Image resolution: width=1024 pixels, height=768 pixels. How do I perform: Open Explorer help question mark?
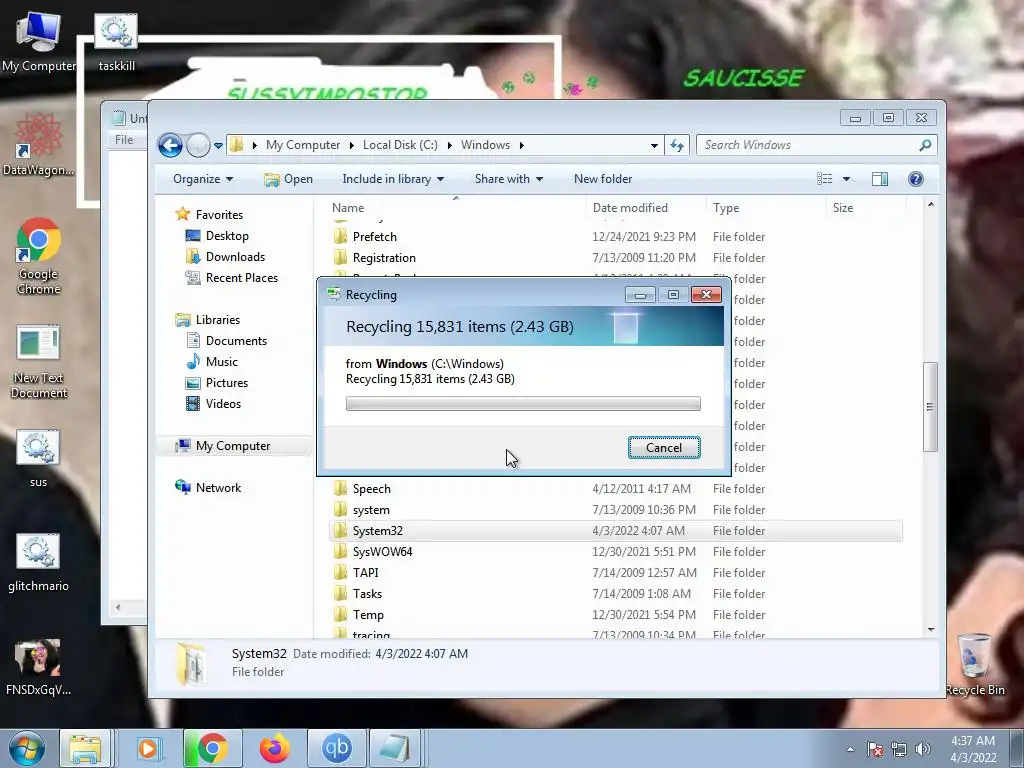916,179
